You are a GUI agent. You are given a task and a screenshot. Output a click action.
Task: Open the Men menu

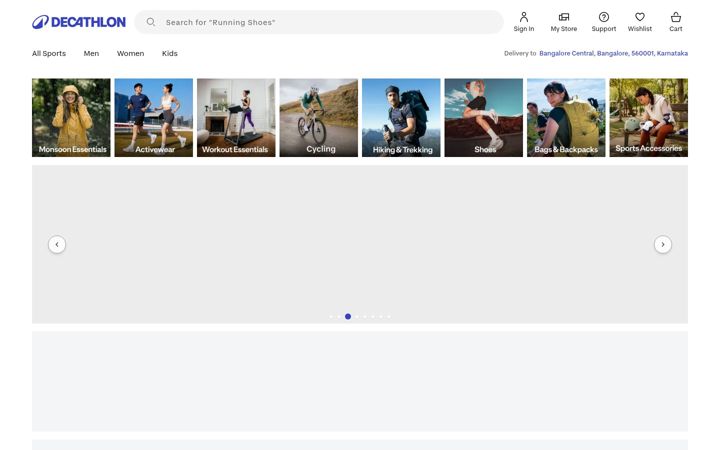pos(91,53)
